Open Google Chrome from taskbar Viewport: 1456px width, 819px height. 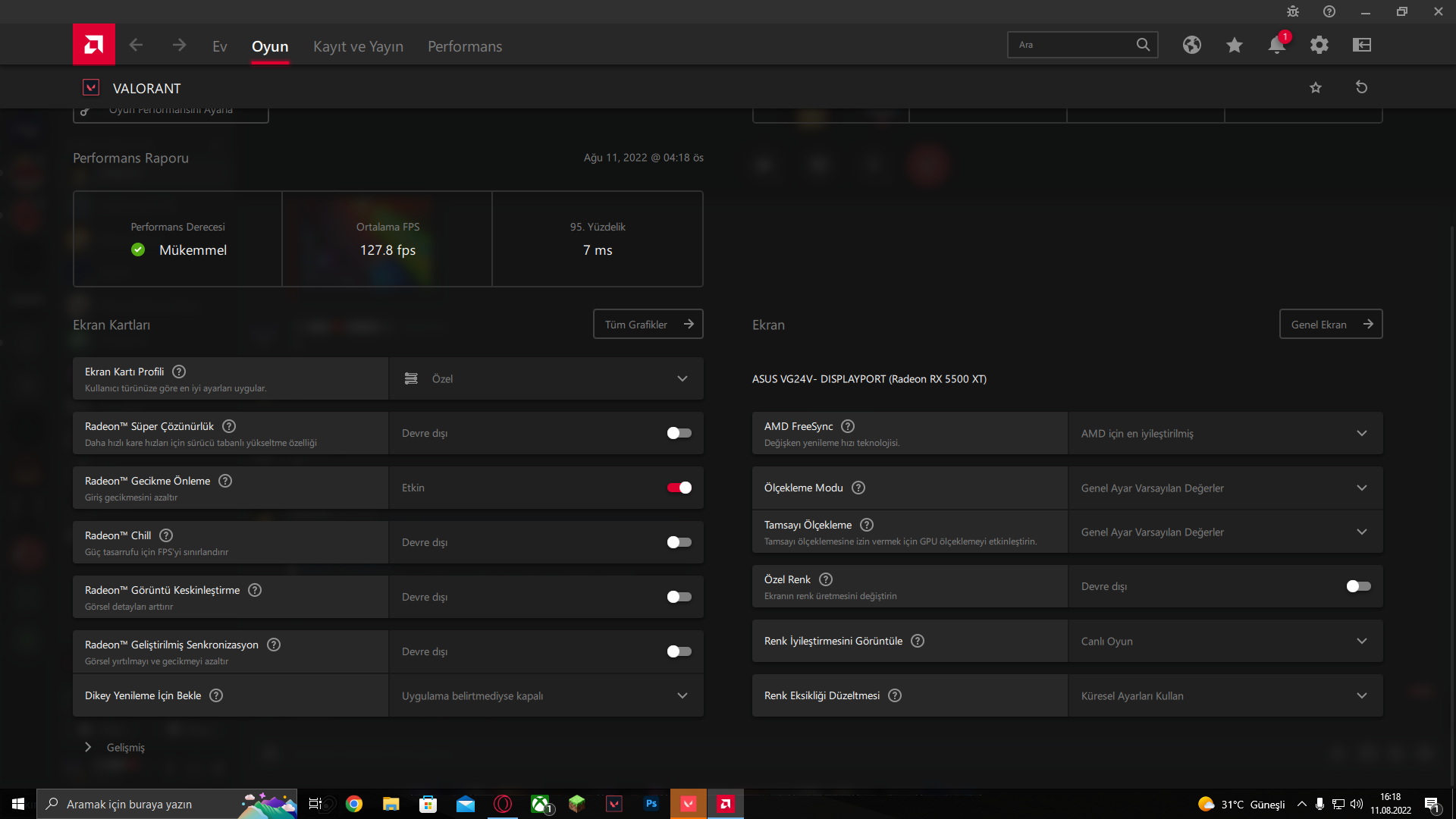(x=354, y=804)
